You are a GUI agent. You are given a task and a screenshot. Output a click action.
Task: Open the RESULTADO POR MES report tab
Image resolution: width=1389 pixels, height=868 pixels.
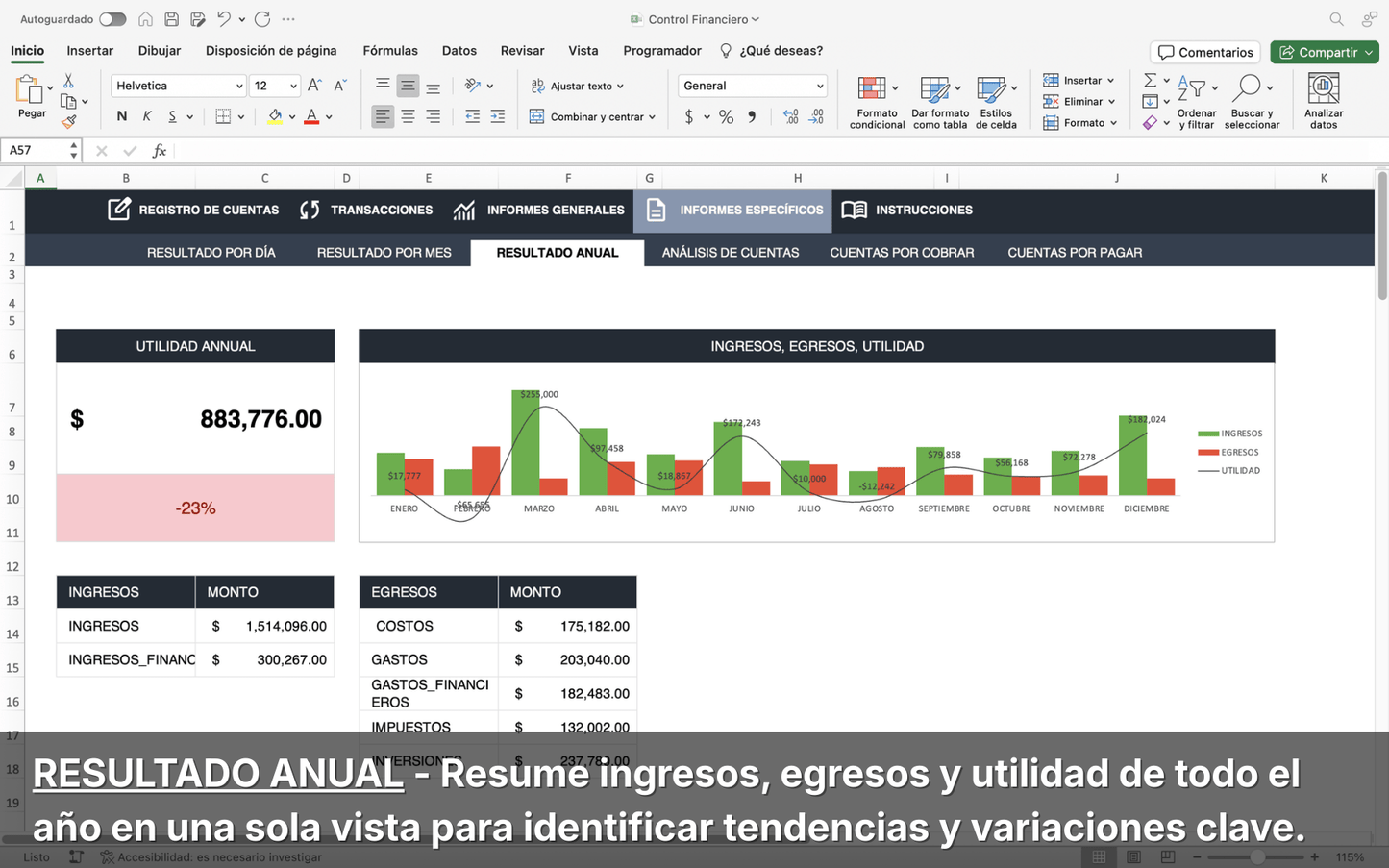[384, 252]
